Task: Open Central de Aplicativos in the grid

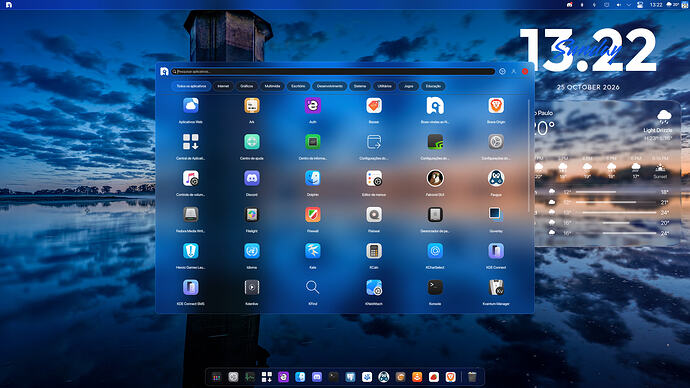Action: [191, 142]
